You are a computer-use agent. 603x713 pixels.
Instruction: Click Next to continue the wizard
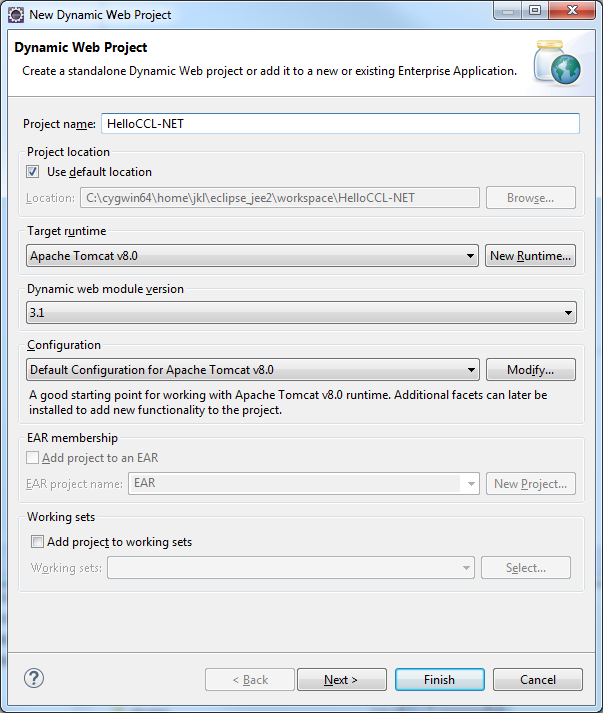(341, 680)
